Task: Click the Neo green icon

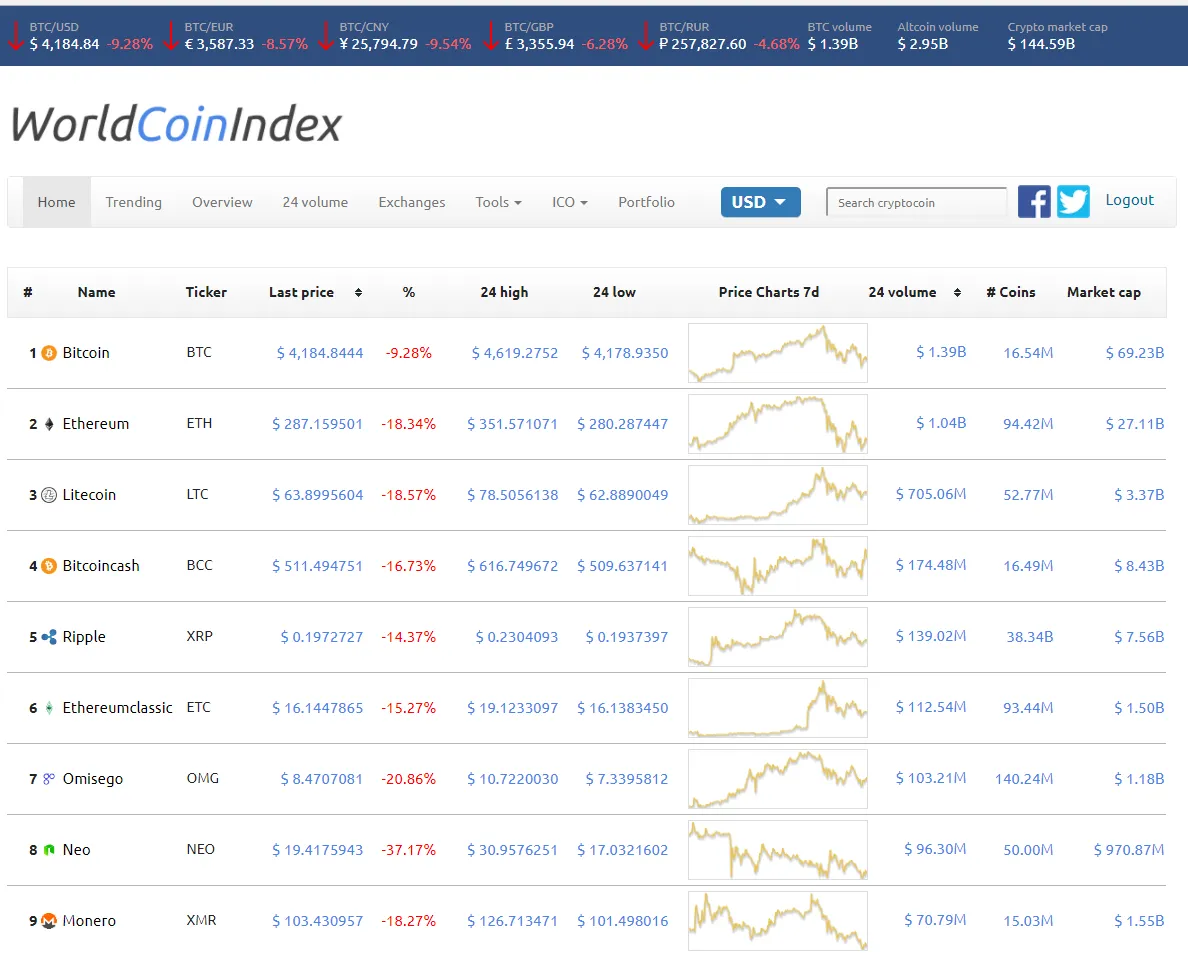Action: [49, 850]
